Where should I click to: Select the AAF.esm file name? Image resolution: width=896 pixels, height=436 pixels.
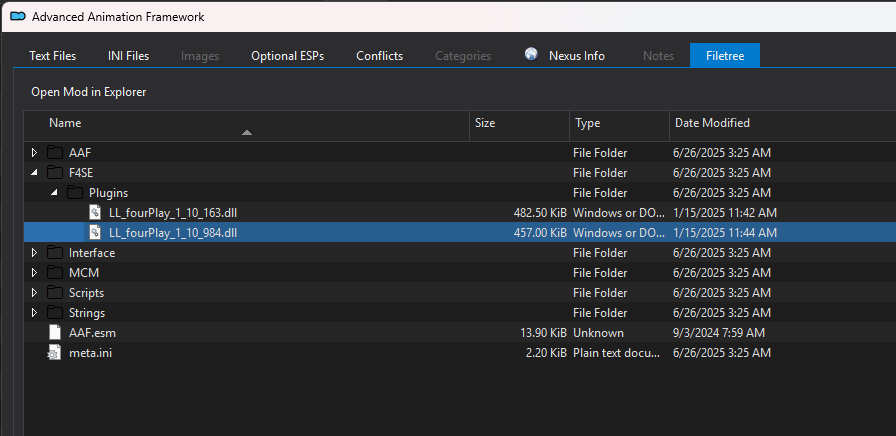[x=93, y=333]
